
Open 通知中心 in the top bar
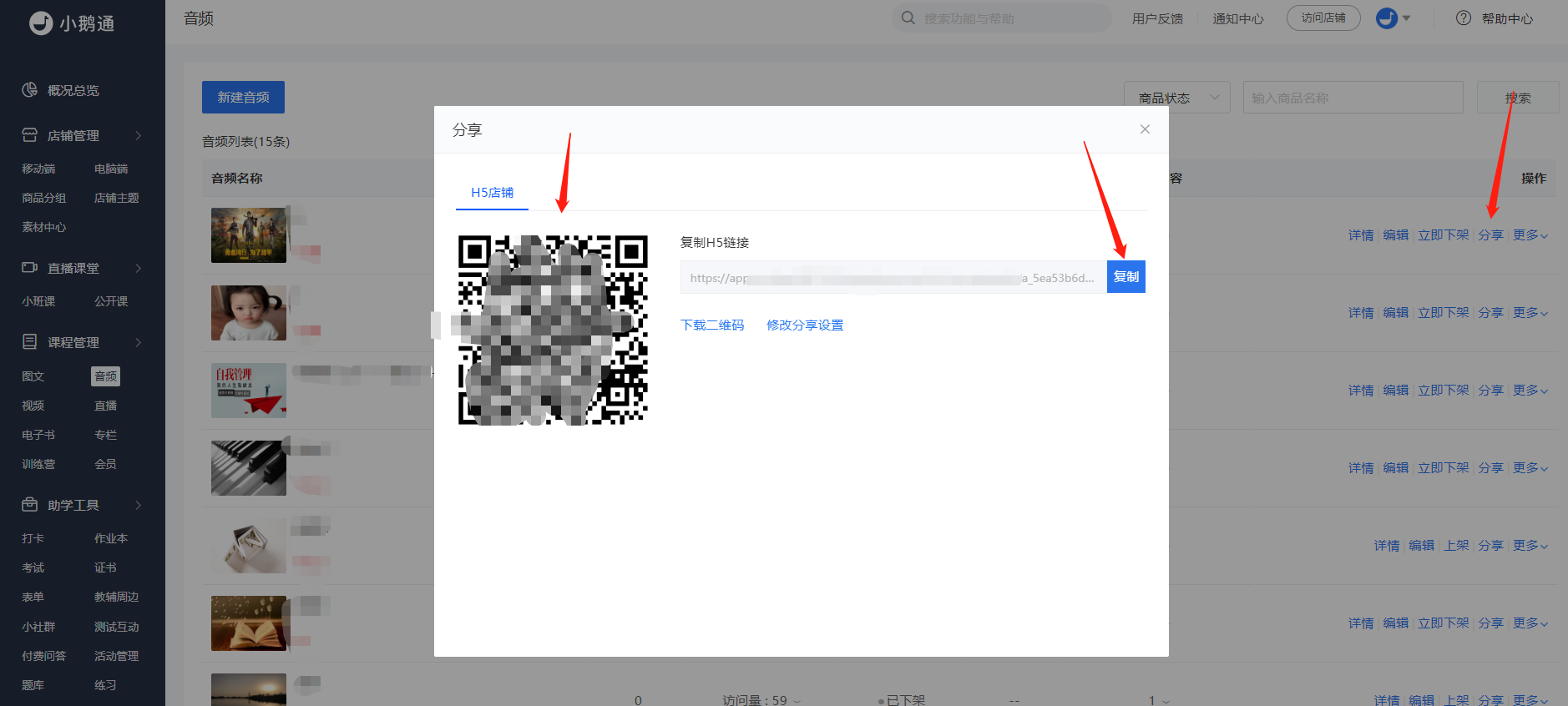point(1238,18)
